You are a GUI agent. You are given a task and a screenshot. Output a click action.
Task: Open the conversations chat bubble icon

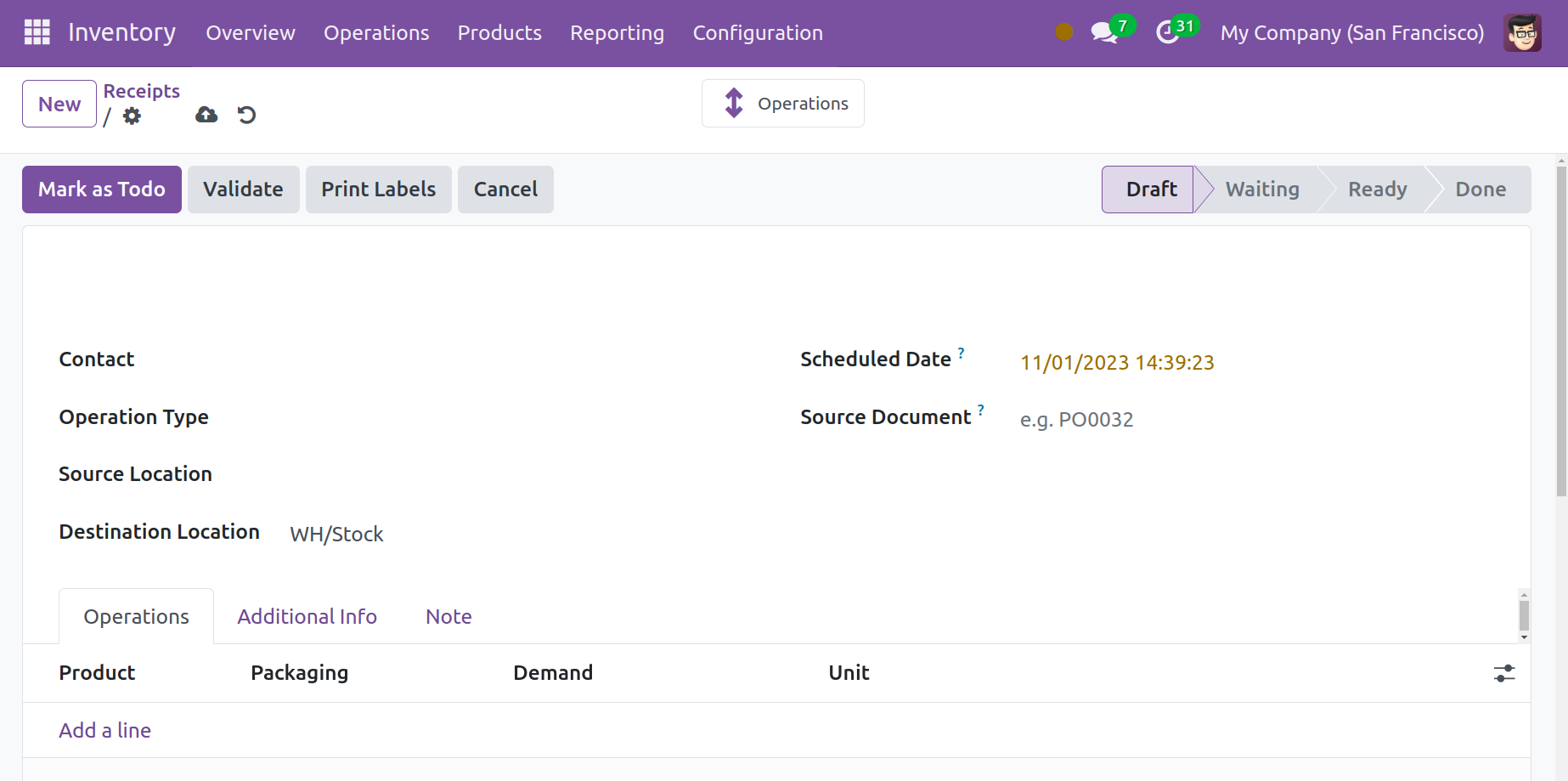point(1103,33)
